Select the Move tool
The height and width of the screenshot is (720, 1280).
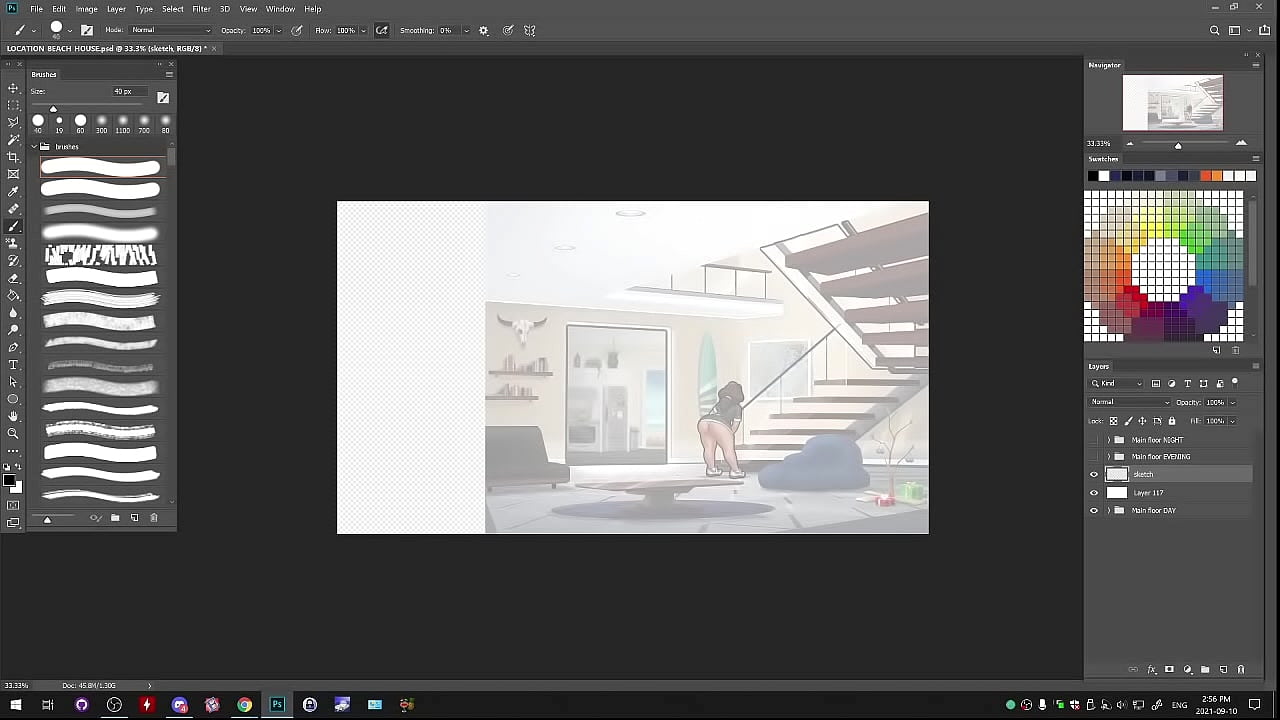(13, 88)
